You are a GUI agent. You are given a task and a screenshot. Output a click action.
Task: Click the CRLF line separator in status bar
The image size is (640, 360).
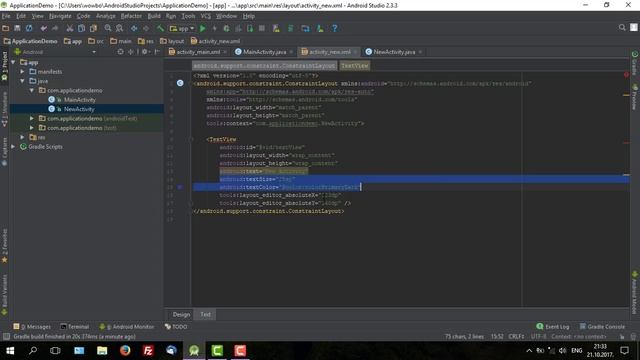[516, 336]
